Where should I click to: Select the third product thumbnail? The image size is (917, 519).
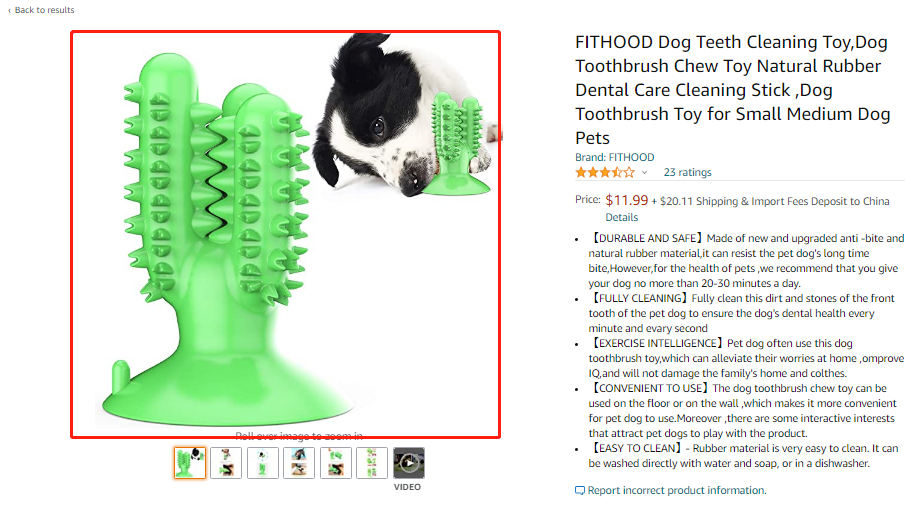(263, 463)
